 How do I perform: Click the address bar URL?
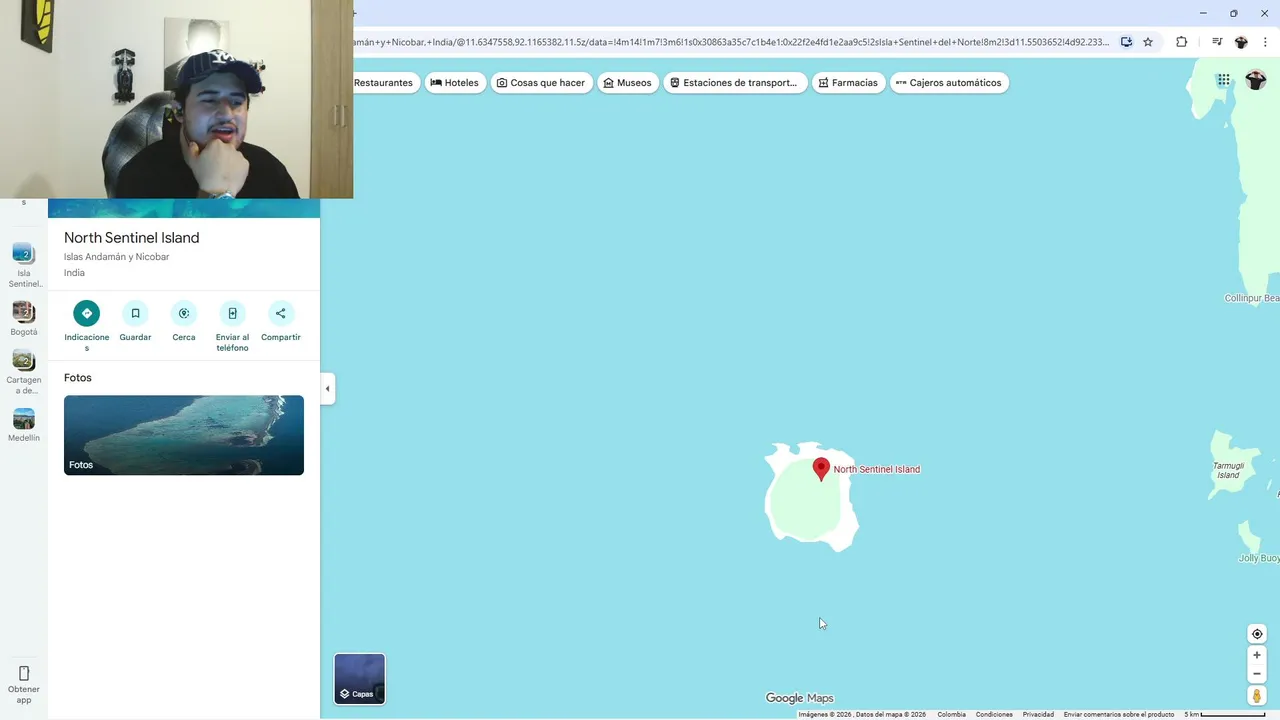[x=731, y=42]
